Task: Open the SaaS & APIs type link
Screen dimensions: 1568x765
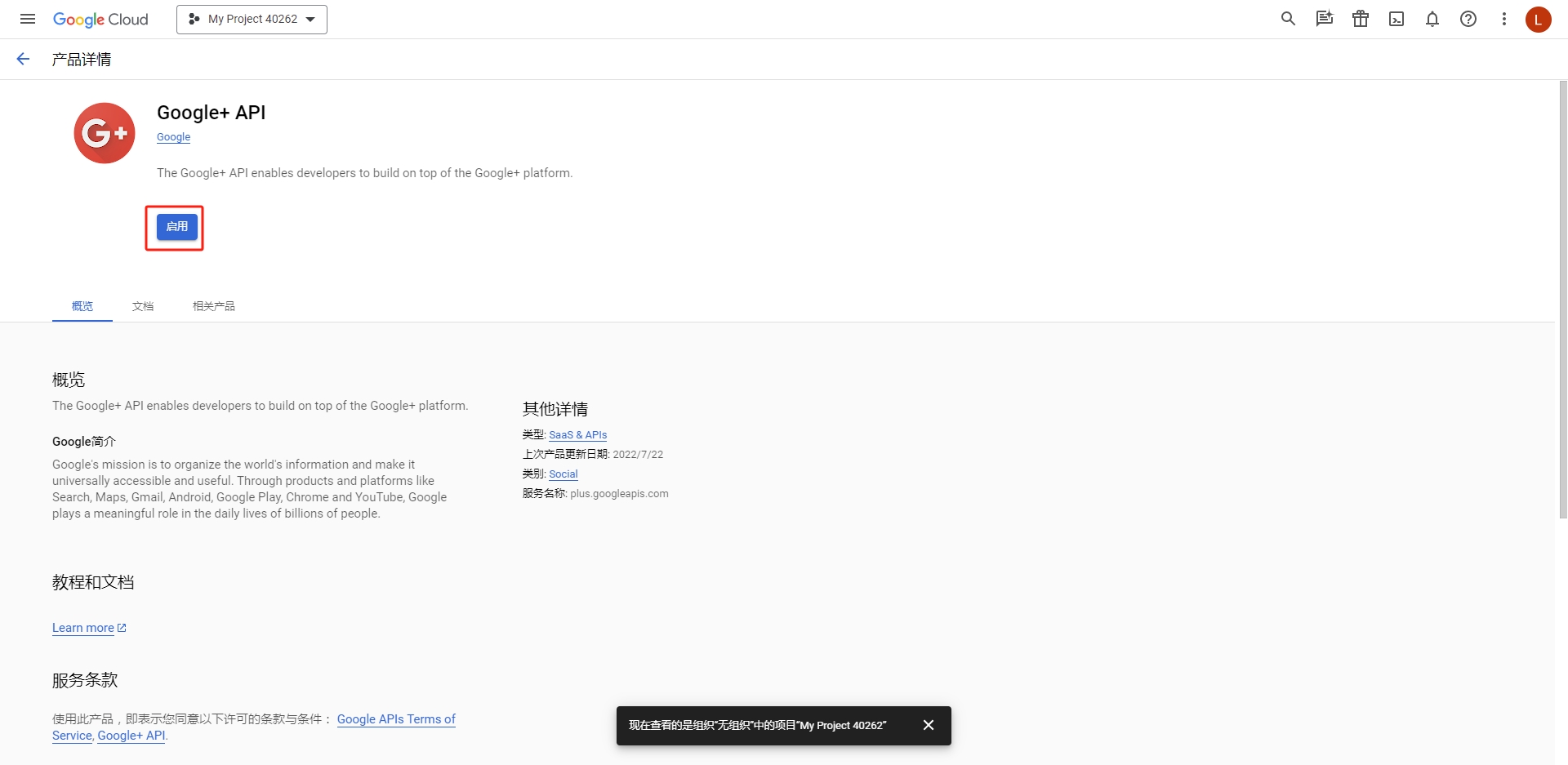Action: 578,435
